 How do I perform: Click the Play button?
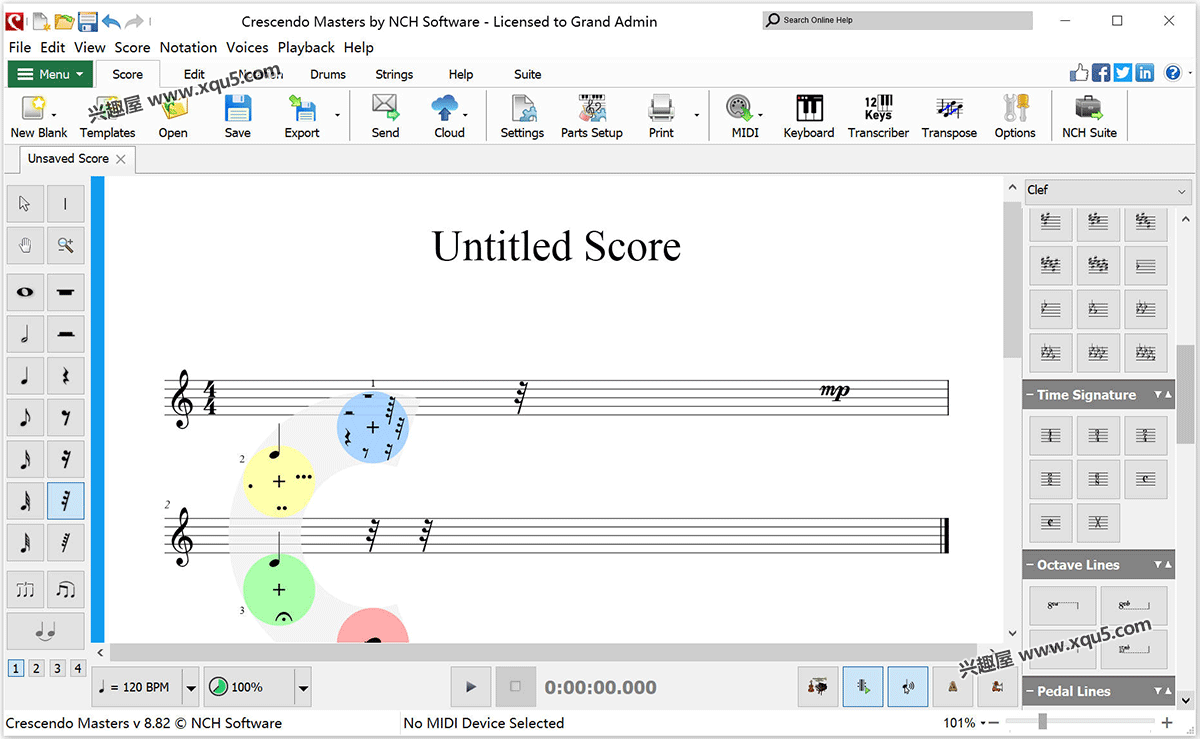470,687
